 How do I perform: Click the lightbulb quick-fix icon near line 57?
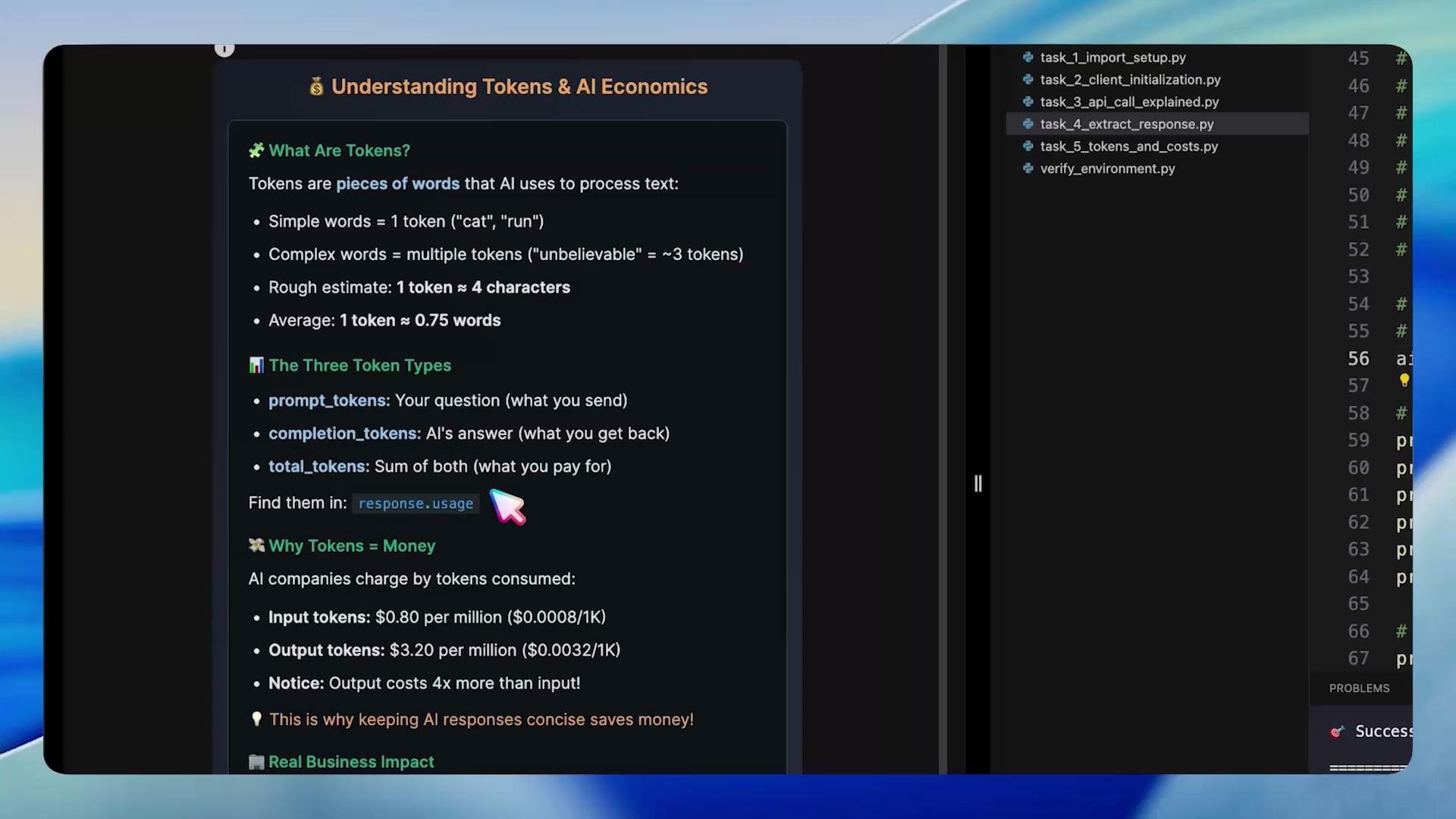click(1404, 380)
